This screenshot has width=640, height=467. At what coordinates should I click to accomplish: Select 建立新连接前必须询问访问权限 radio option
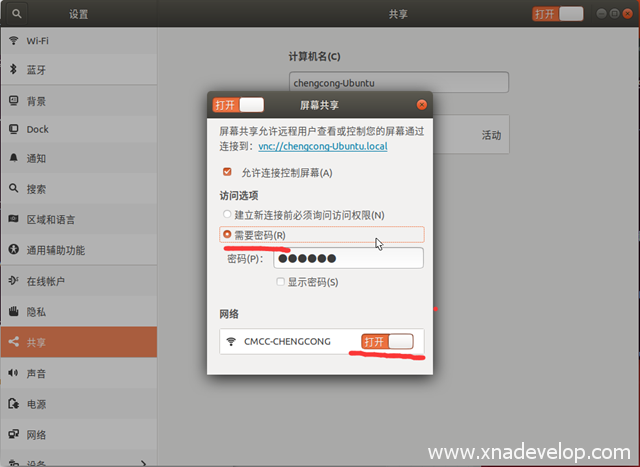tap(227, 215)
